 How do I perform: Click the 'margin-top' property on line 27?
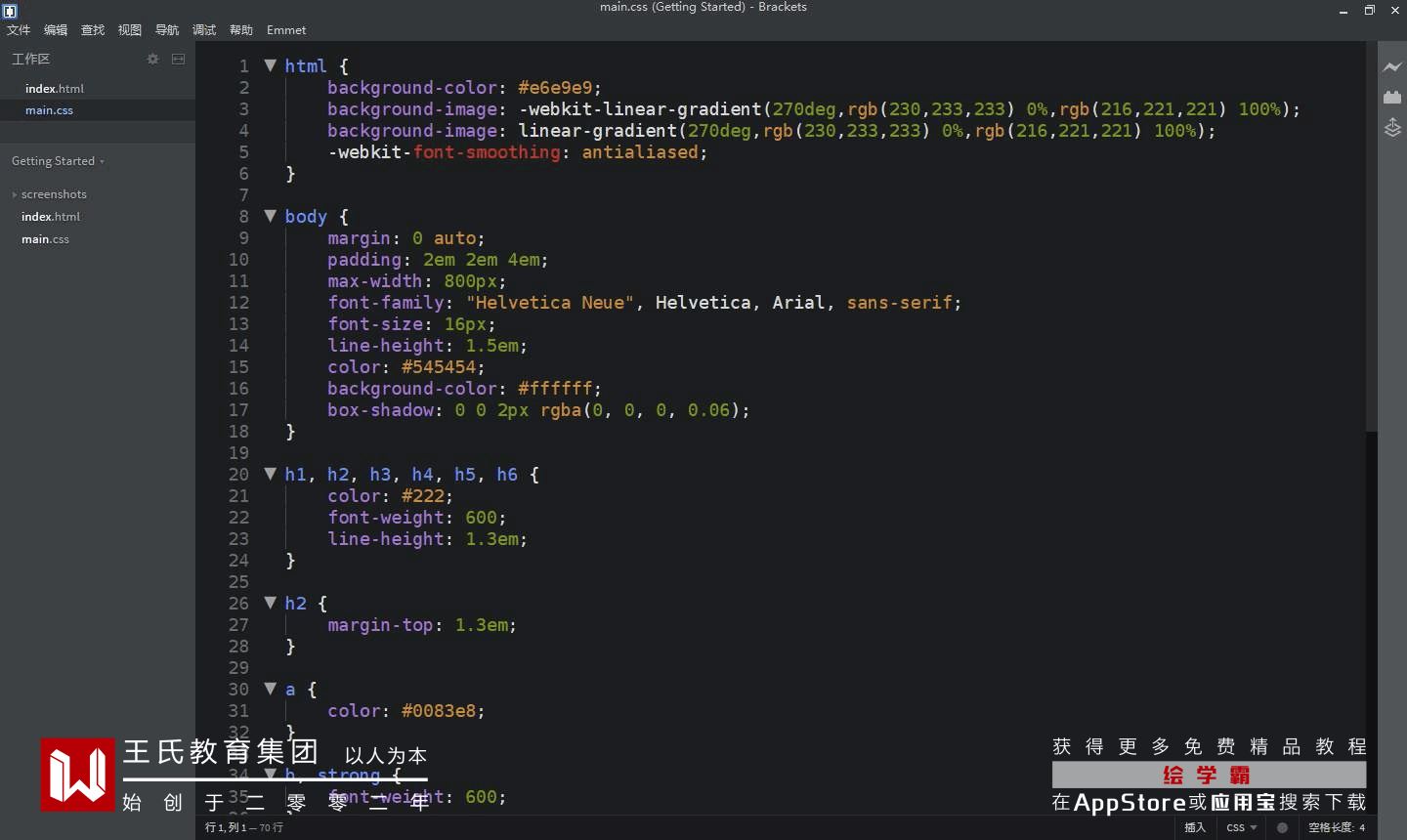coord(380,625)
